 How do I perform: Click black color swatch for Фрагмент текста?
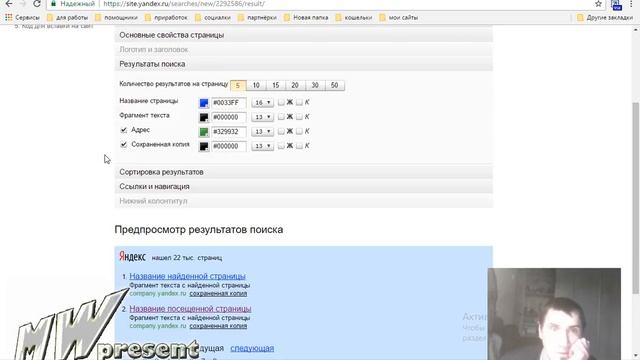click(204, 118)
